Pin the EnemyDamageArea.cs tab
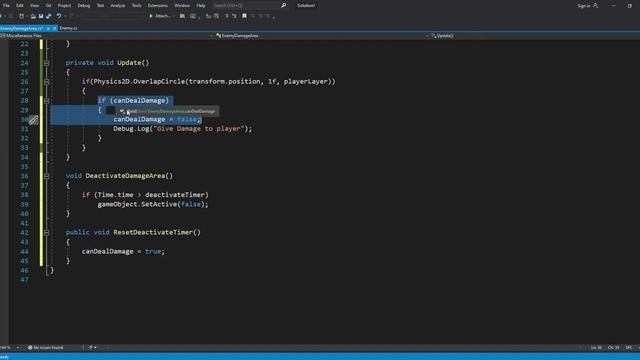Image resolution: width=640 pixels, height=360 pixels. (x=48, y=28)
